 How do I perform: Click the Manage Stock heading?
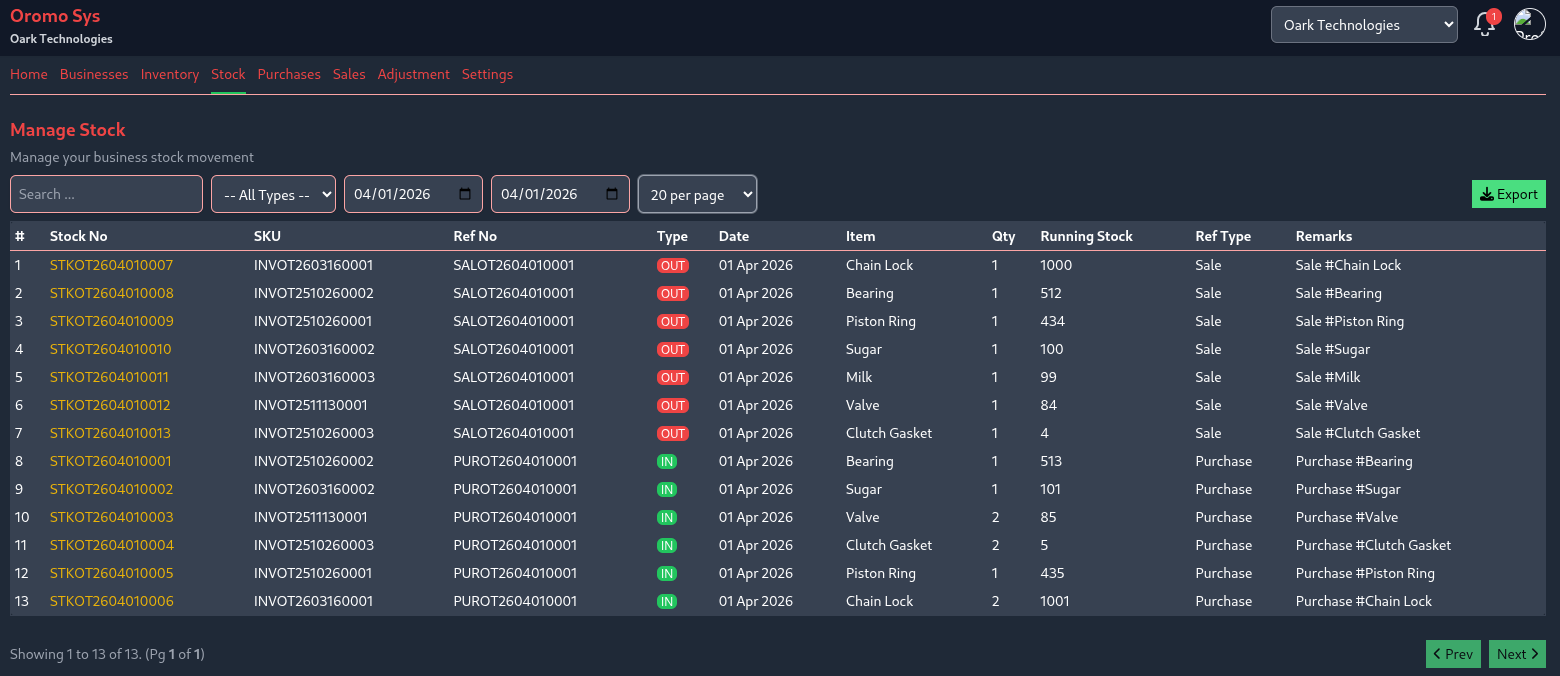tap(68, 130)
